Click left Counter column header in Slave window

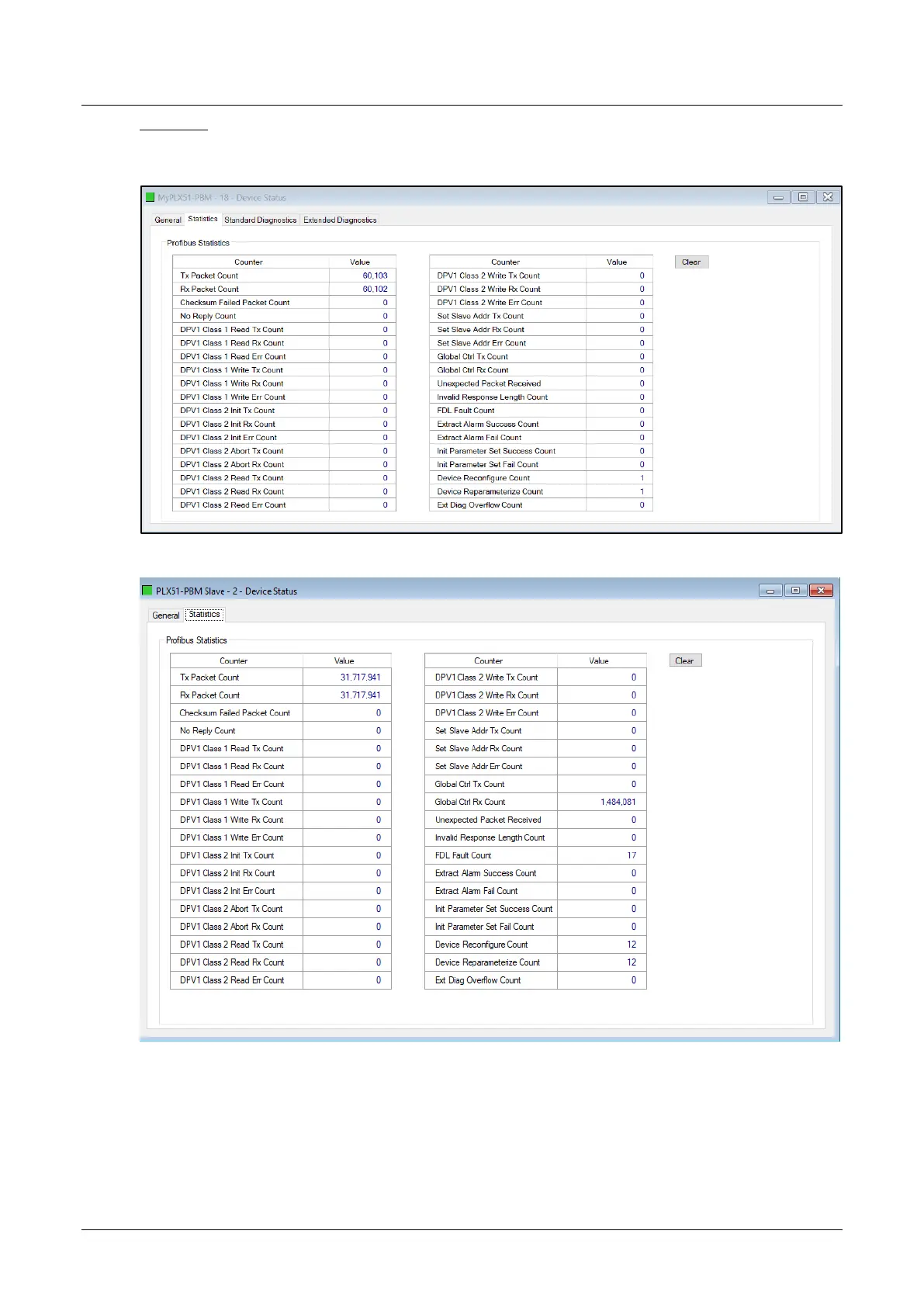[x=237, y=661]
